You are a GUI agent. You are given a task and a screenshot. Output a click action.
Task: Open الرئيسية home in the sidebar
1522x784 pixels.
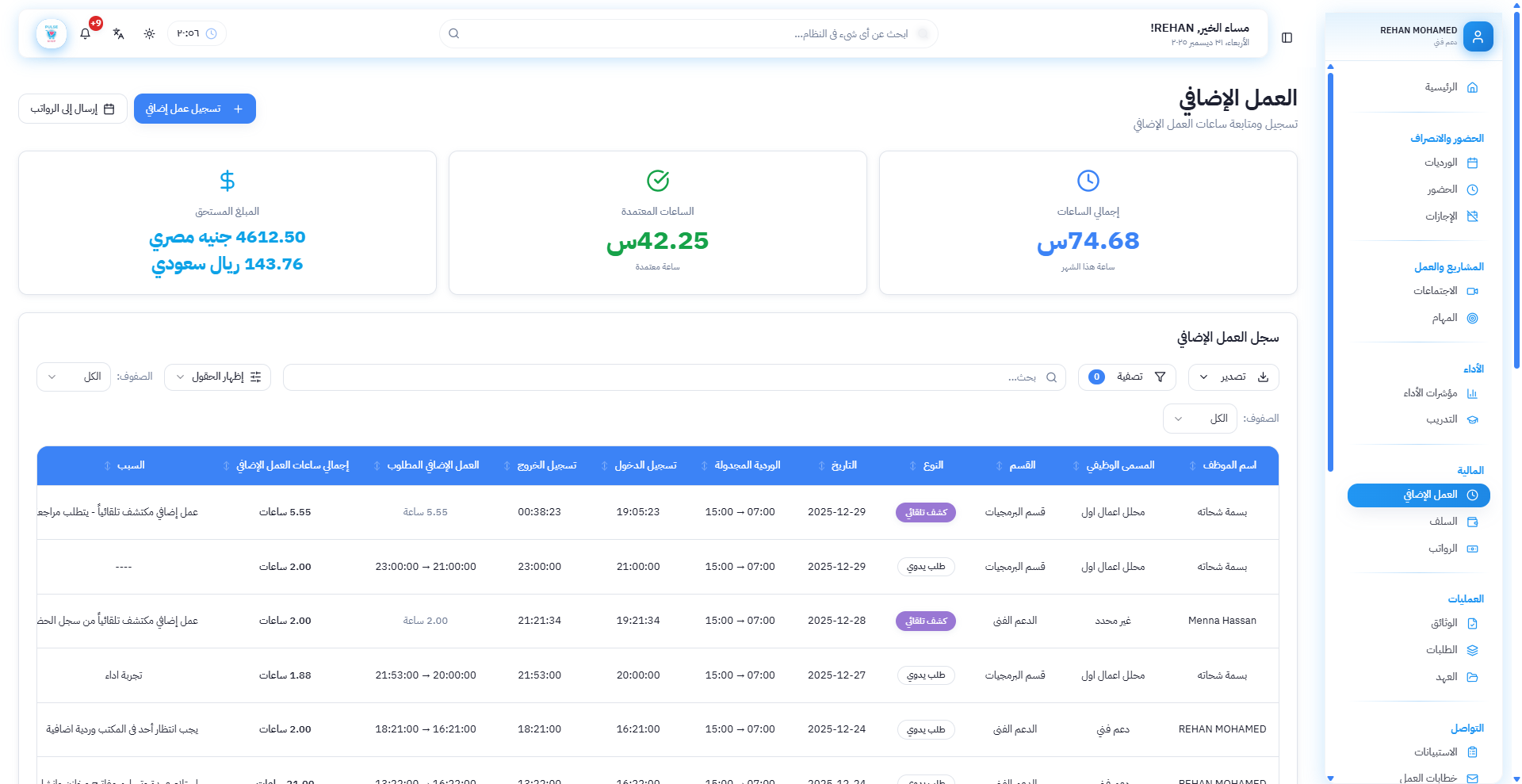tap(1451, 87)
